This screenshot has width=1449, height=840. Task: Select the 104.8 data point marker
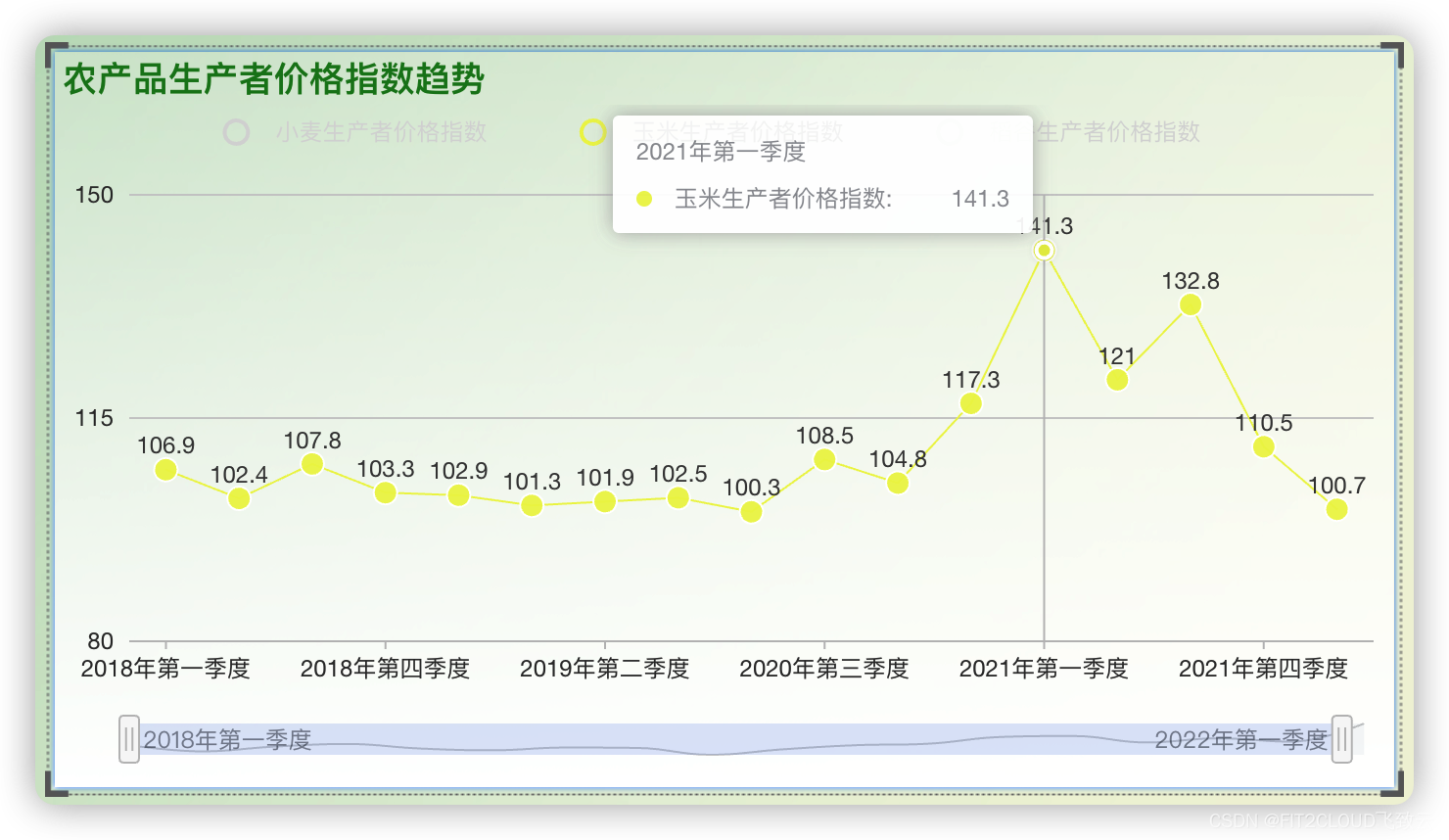[898, 483]
